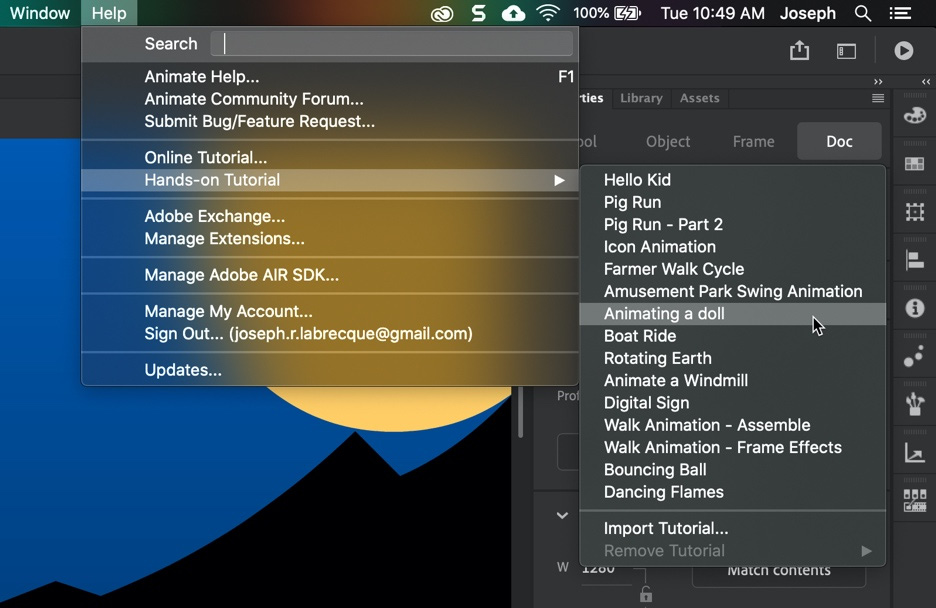Select the Frame properties tab
Viewport: 936px width, 608px height.
point(753,141)
